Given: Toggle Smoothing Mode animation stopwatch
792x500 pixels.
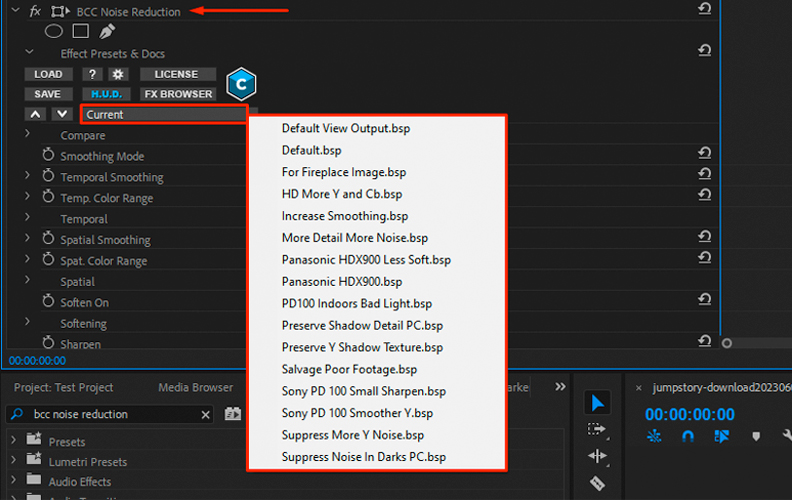Looking at the screenshot, I should [x=48, y=155].
